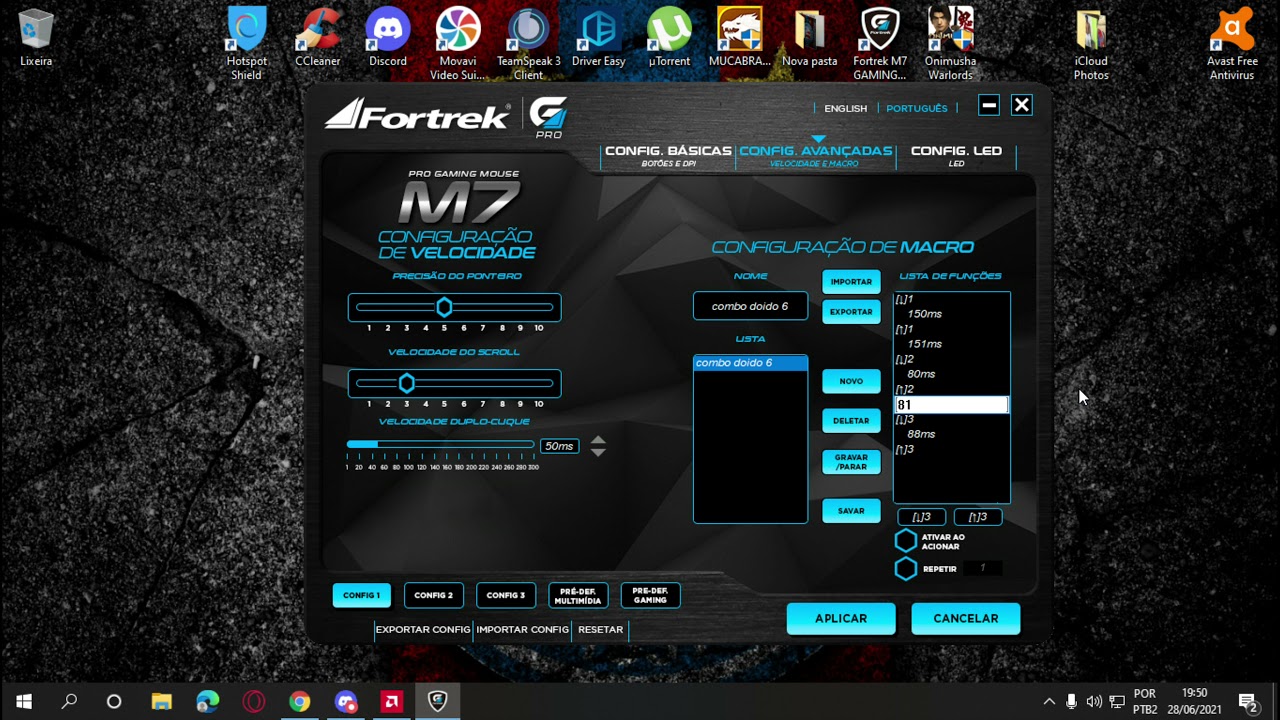Launch Google Chrome from taskbar
The width and height of the screenshot is (1280, 720).
(300, 701)
